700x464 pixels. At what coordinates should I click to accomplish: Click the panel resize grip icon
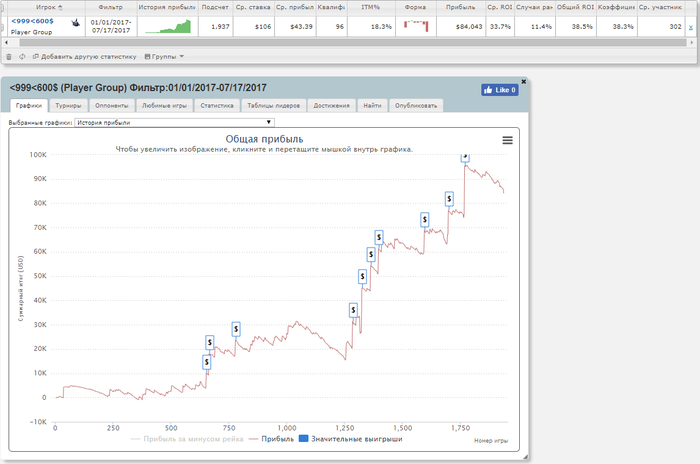(x=525, y=457)
